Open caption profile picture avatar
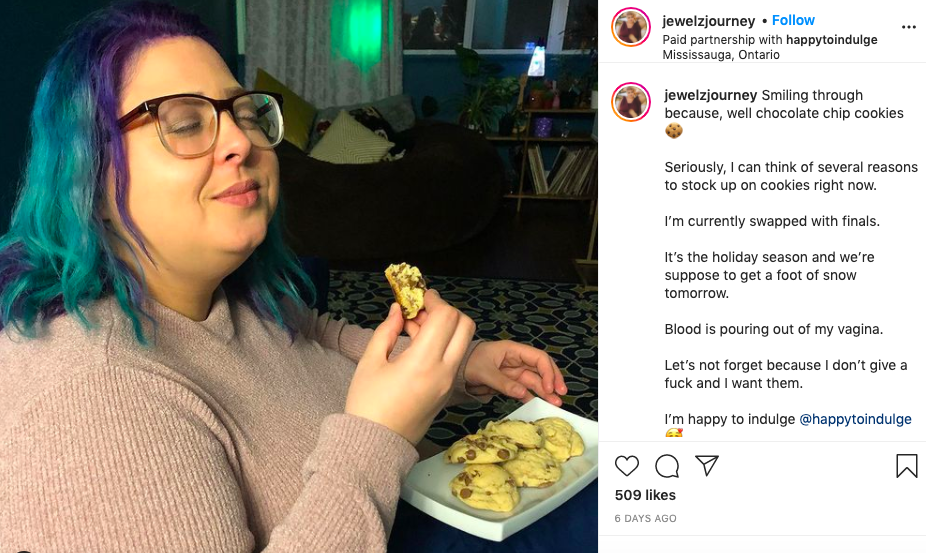 (631, 102)
